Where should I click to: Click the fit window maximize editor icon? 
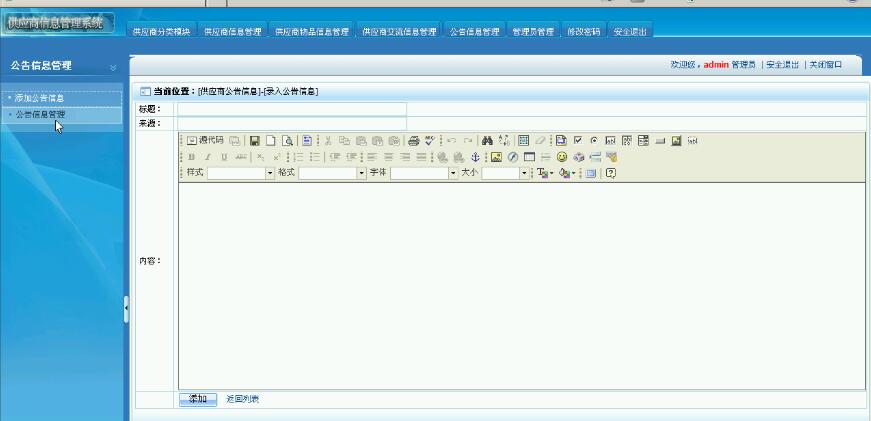click(590, 173)
